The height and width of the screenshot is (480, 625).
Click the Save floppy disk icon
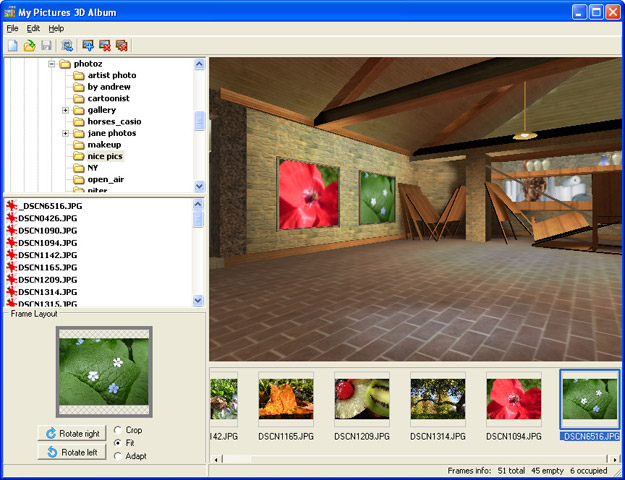(x=46, y=46)
